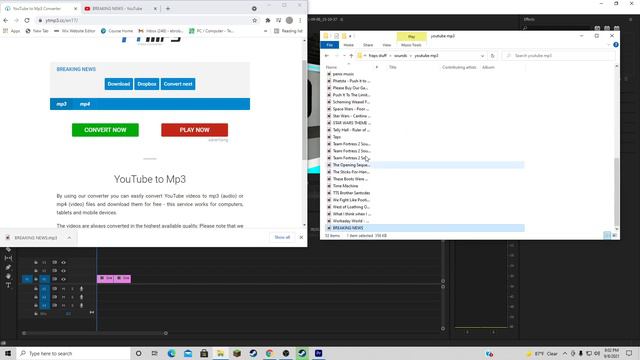This screenshot has height=360, width=640.
Task: Click the green CONVERT NOW button
Action: tap(105, 130)
